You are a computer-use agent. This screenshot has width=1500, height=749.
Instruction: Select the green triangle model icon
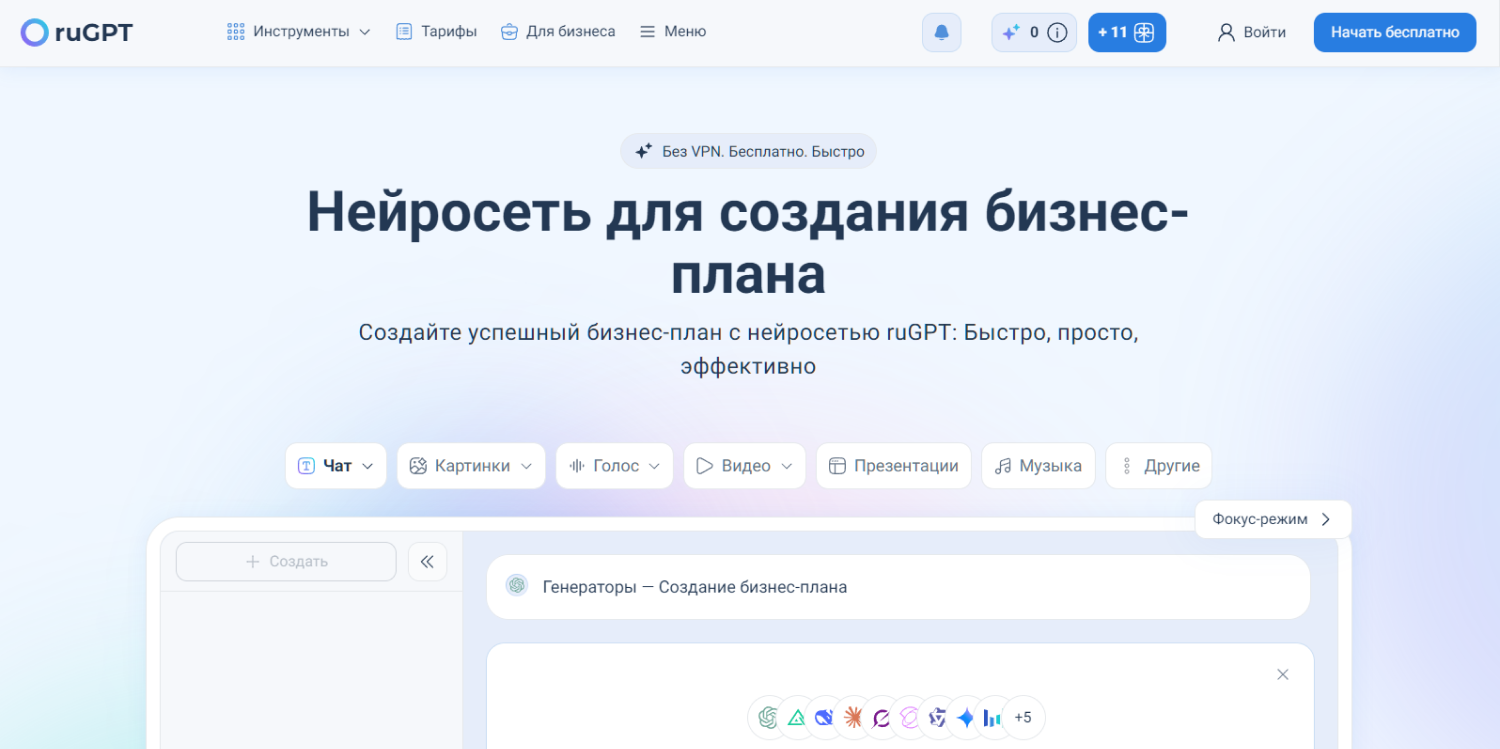click(x=797, y=717)
